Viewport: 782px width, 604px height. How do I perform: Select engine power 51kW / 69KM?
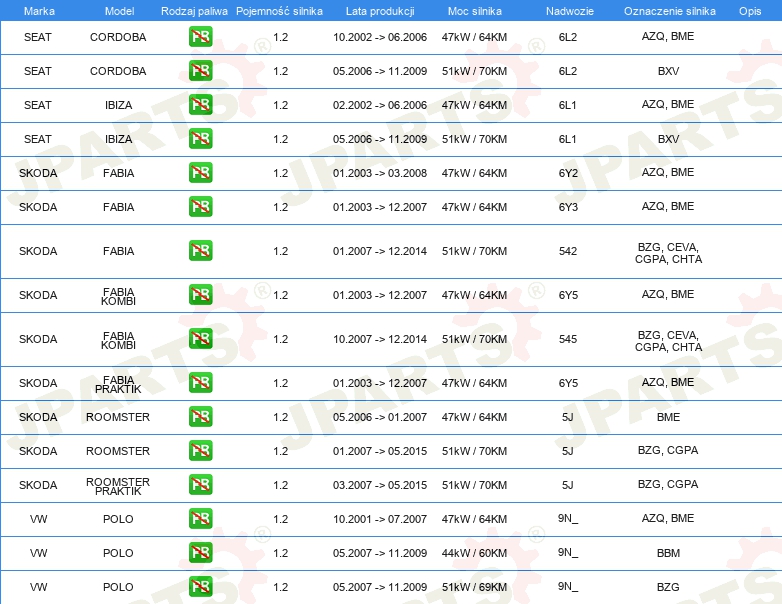coord(474,587)
